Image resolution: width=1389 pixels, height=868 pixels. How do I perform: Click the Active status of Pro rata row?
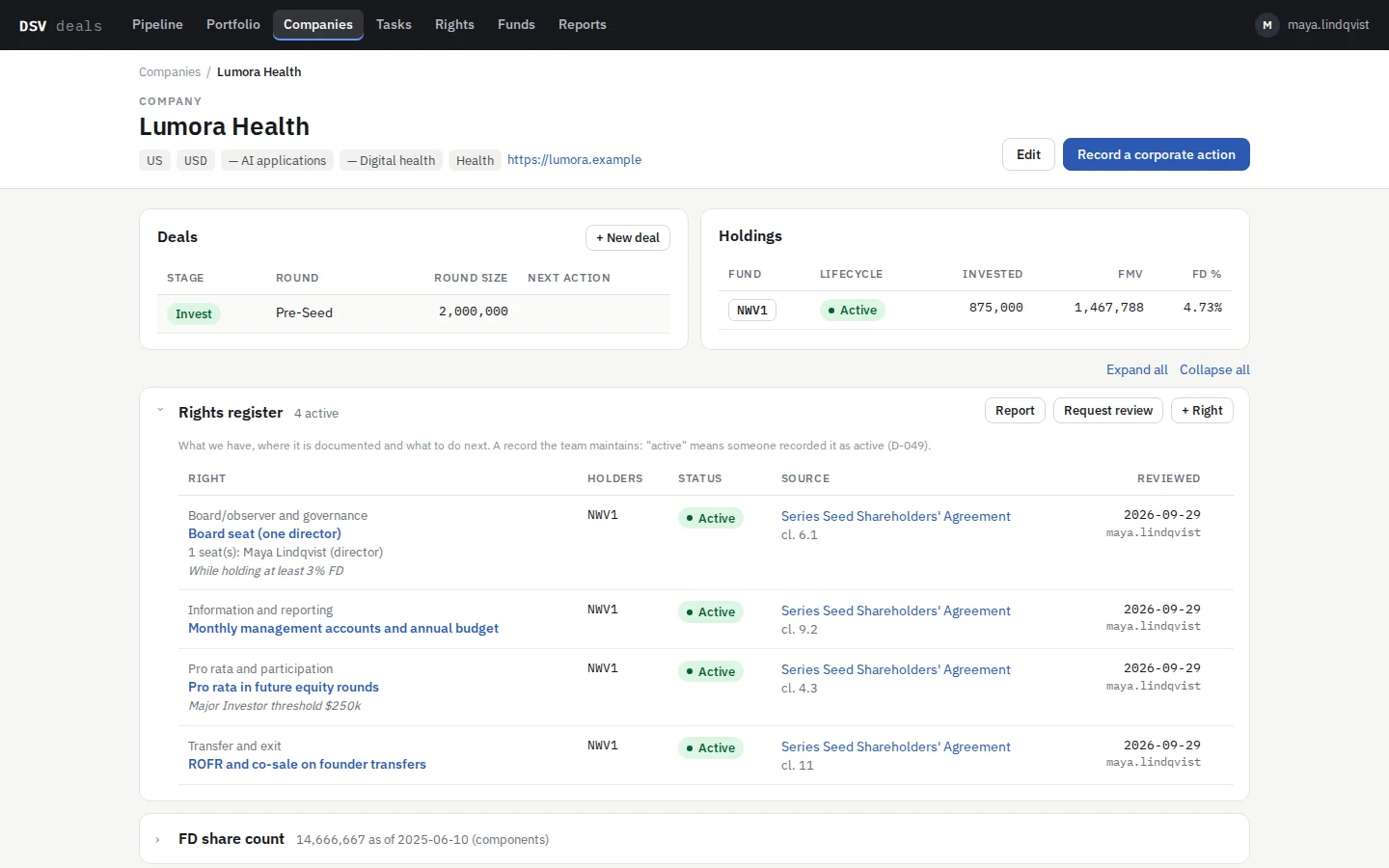click(711, 672)
